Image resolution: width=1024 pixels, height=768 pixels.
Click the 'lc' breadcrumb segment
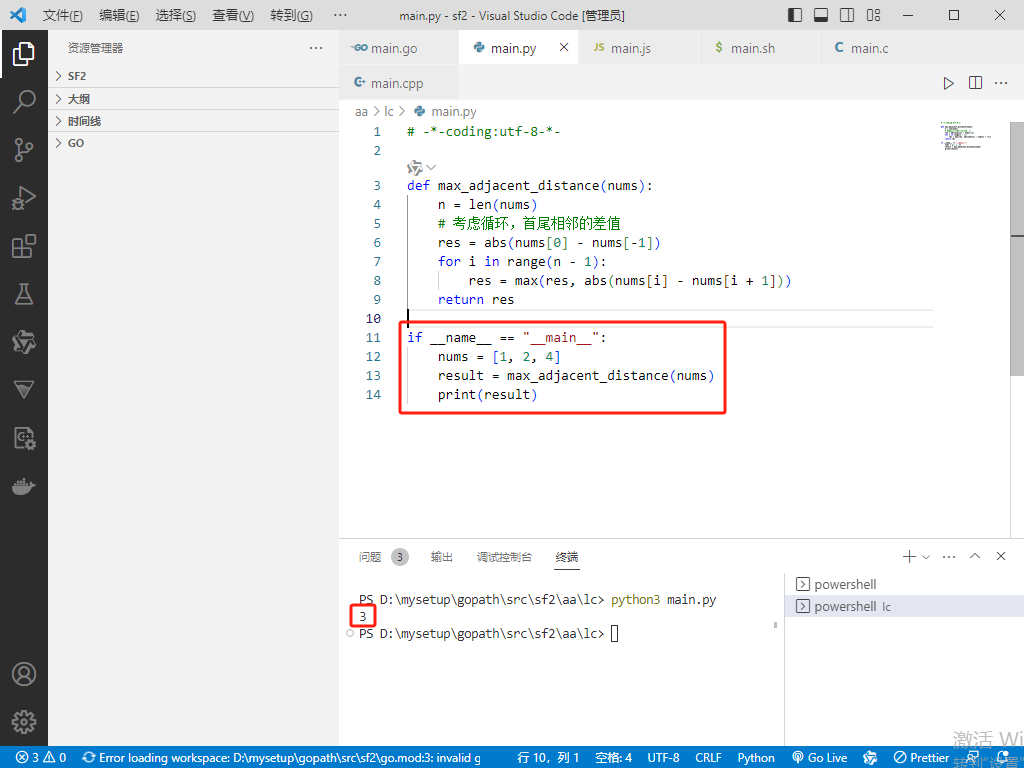point(389,112)
